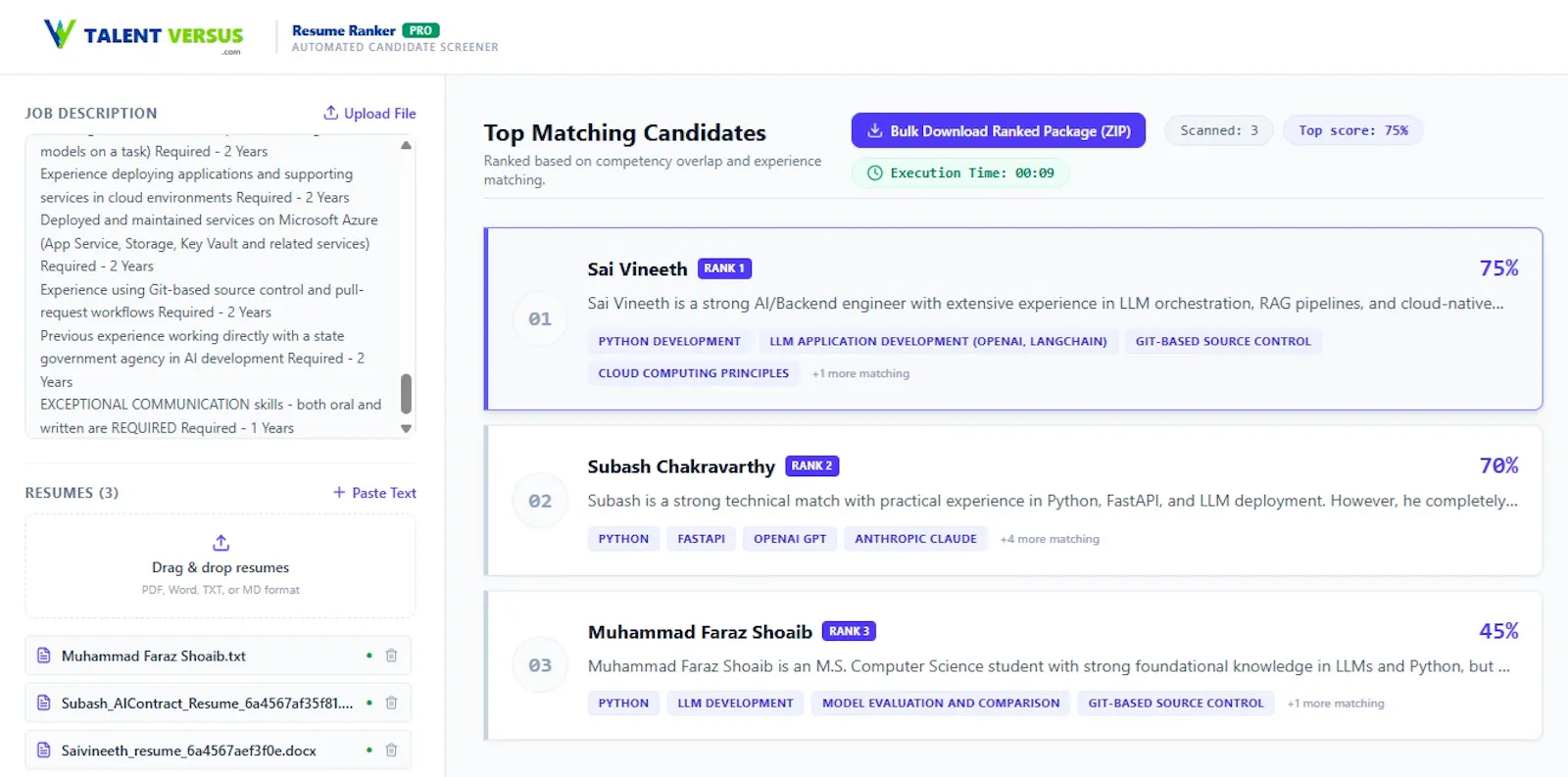Click the ANTHROPIC CLAUDE skill tag

[x=915, y=539]
